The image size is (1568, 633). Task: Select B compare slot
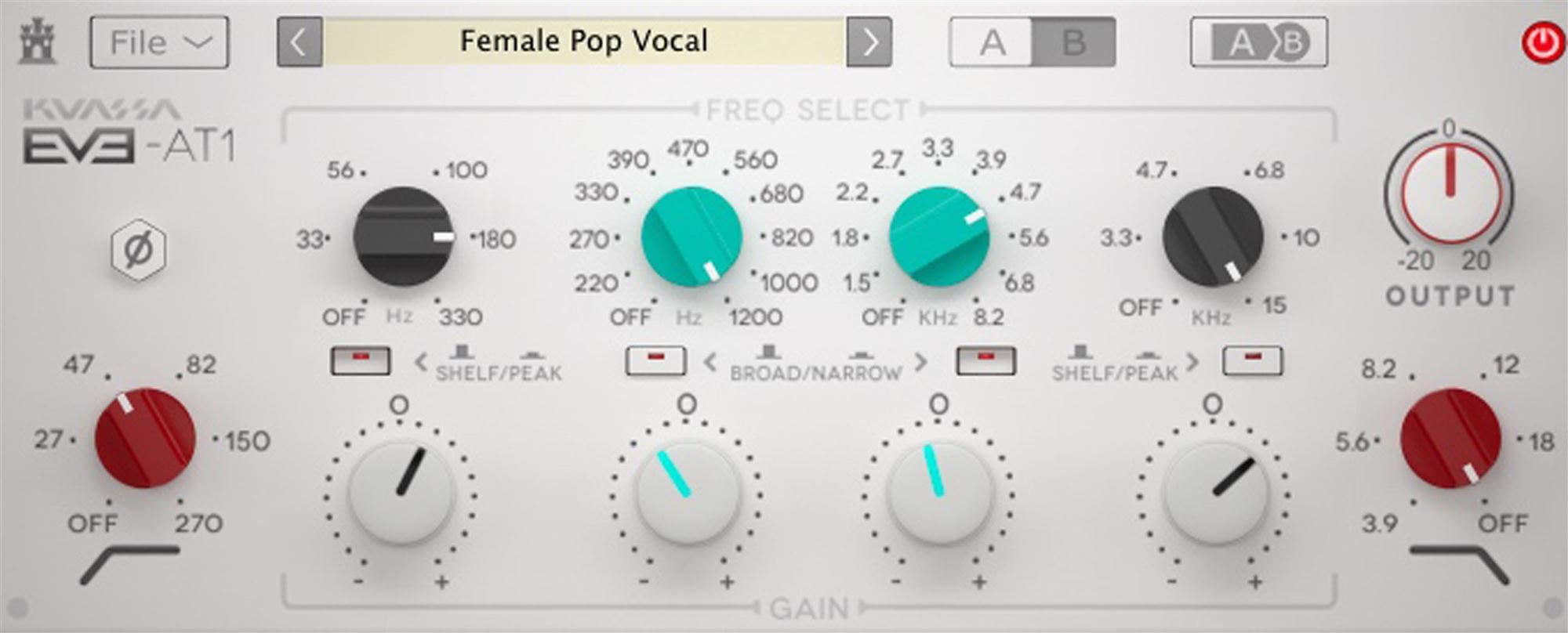click(x=1073, y=42)
